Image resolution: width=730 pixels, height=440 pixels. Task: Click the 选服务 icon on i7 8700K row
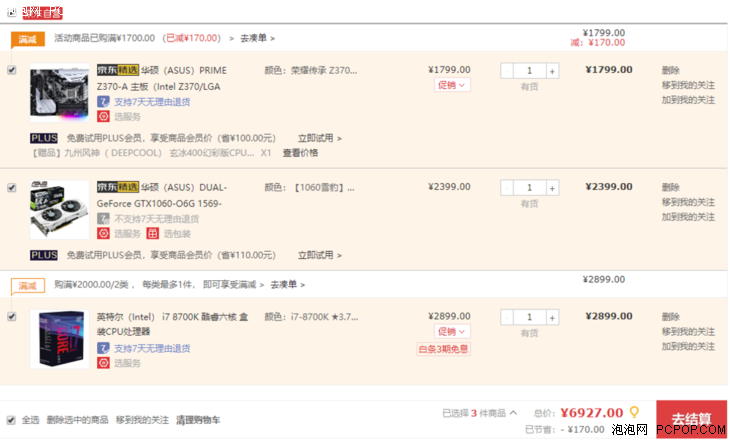pos(103,363)
